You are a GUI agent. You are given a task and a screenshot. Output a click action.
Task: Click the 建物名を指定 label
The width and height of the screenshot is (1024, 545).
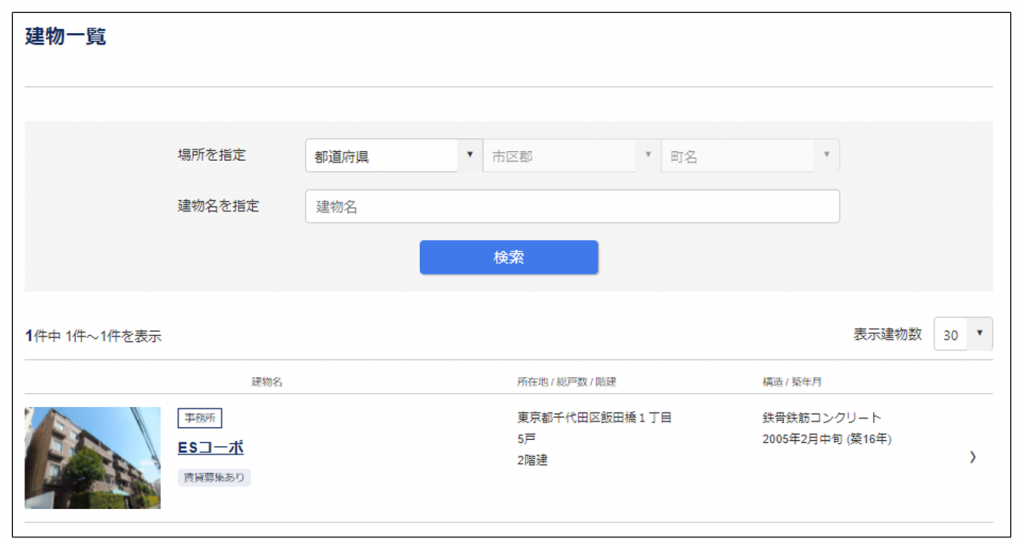pyautogui.click(x=218, y=206)
